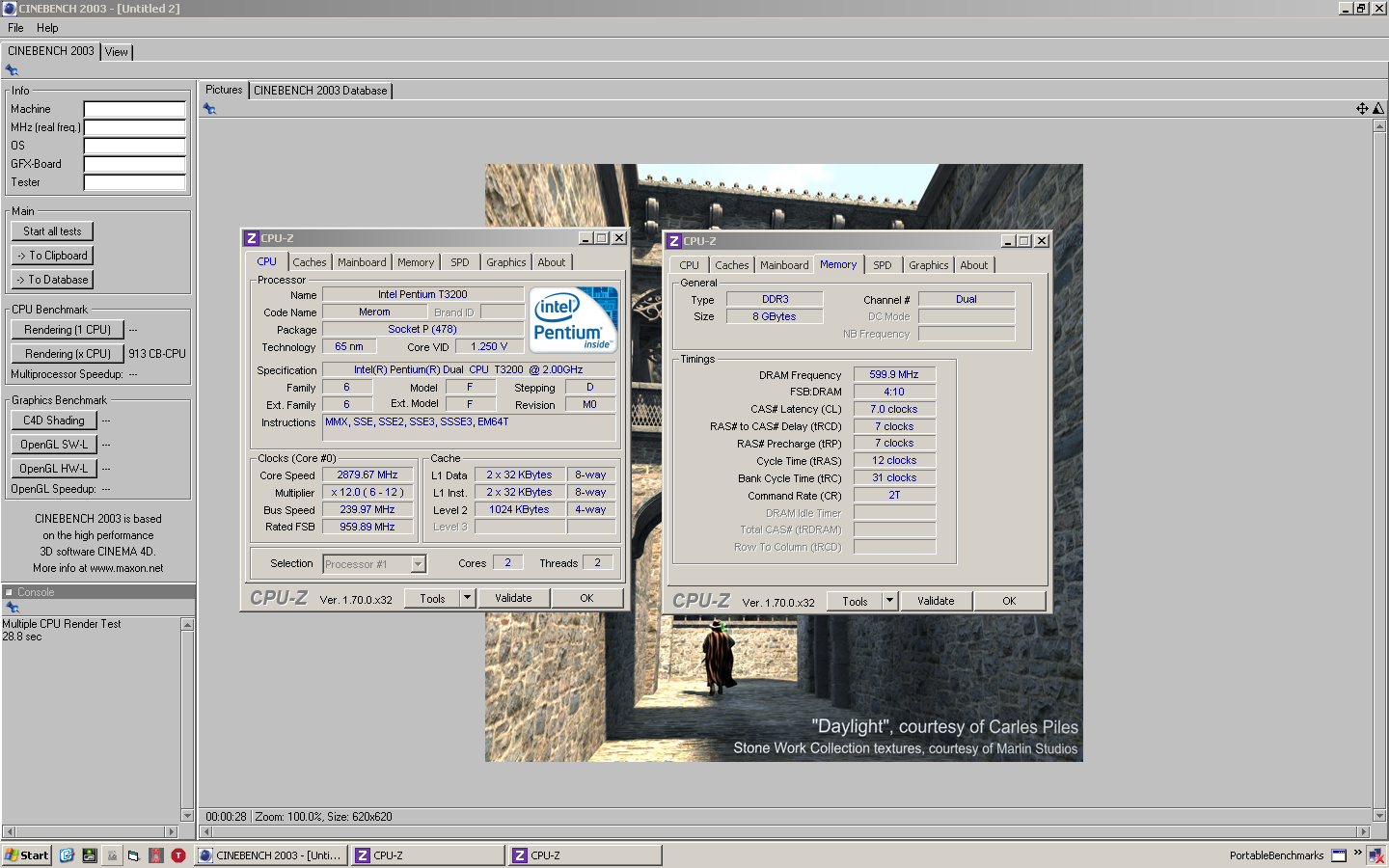The height and width of the screenshot is (868, 1389).
Task: Click the move cross-arrows icon in Pictures panel
Action: click(1362, 109)
